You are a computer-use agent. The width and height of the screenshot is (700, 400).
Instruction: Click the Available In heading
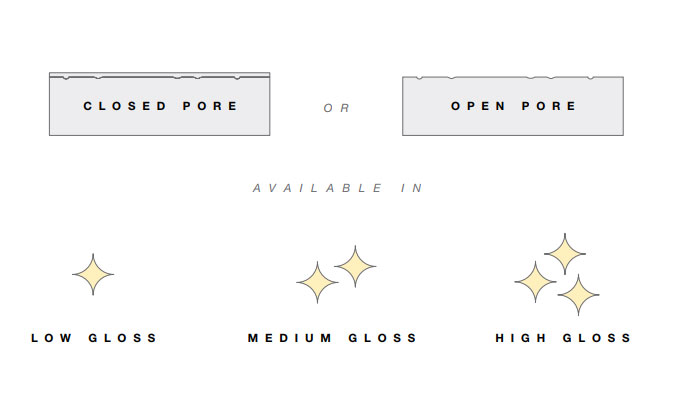click(337, 188)
